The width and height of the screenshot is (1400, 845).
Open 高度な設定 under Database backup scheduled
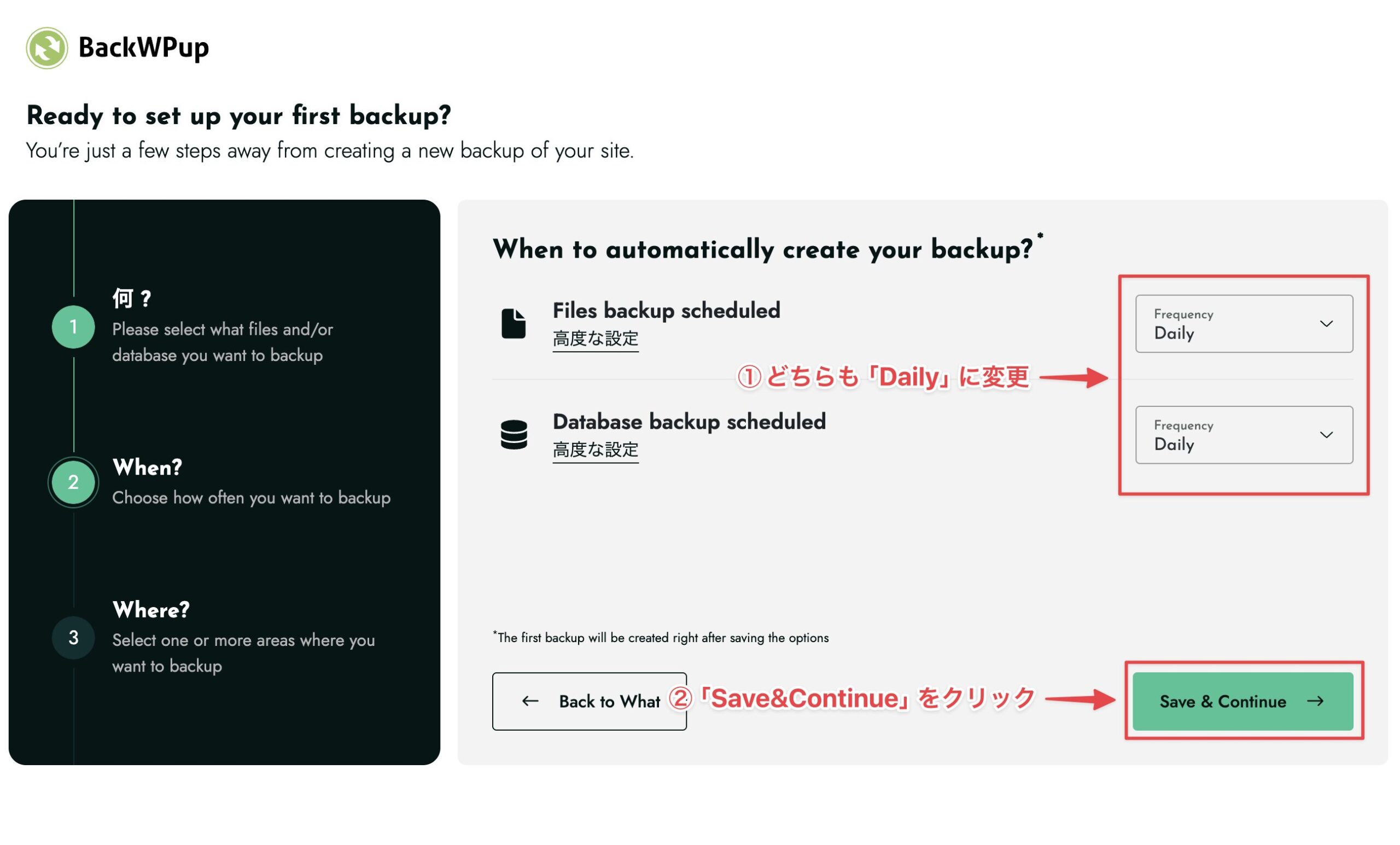pyautogui.click(x=596, y=450)
